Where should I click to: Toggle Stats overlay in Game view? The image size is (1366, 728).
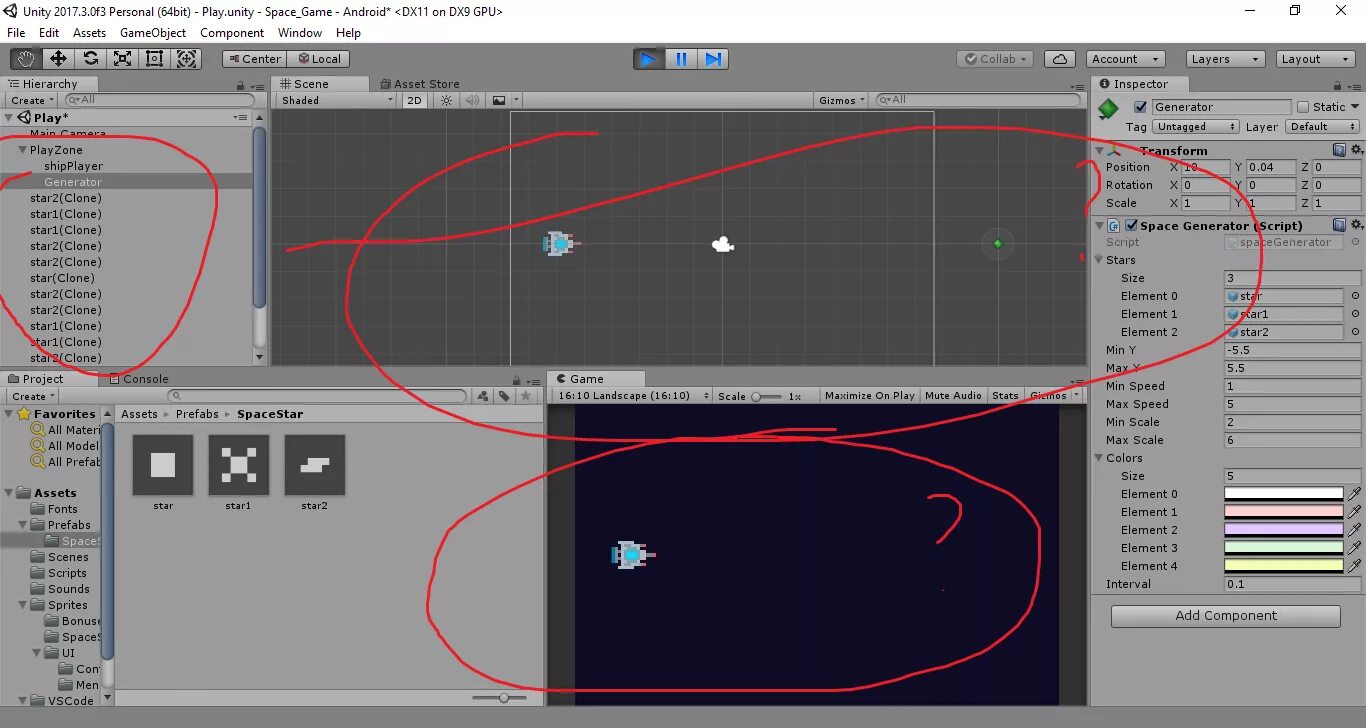1005,396
